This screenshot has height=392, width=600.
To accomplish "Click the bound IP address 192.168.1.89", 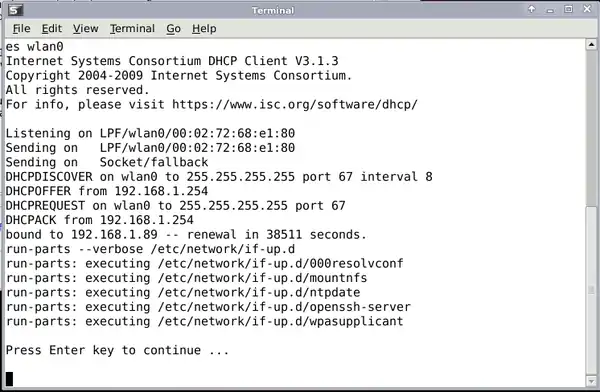I will click(x=114, y=234).
